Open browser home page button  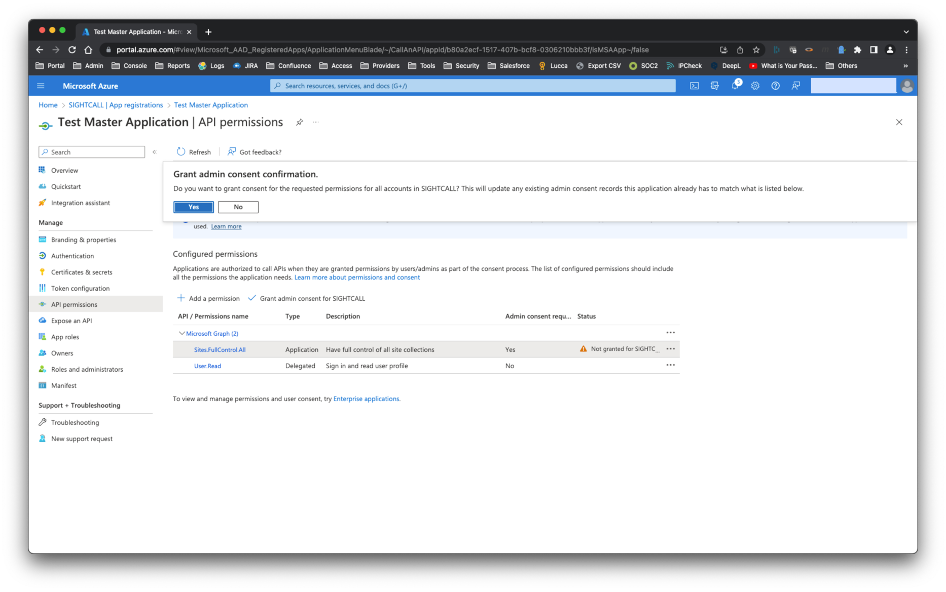88,49
